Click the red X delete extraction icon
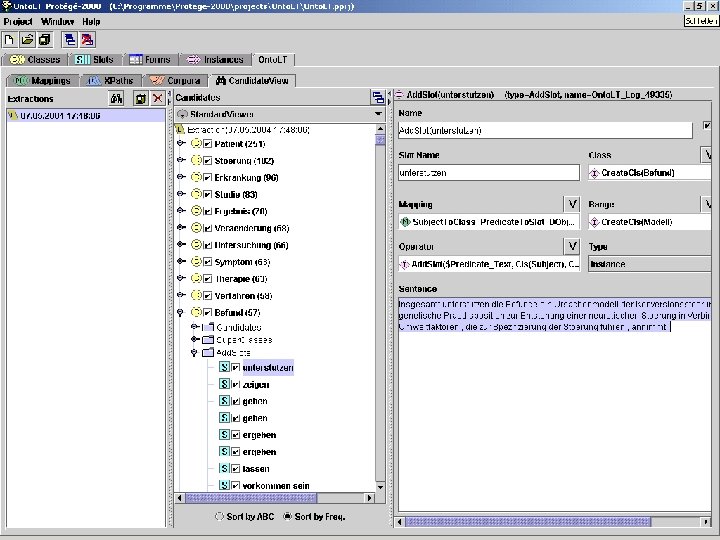720x540 pixels. click(x=157, y=98)
